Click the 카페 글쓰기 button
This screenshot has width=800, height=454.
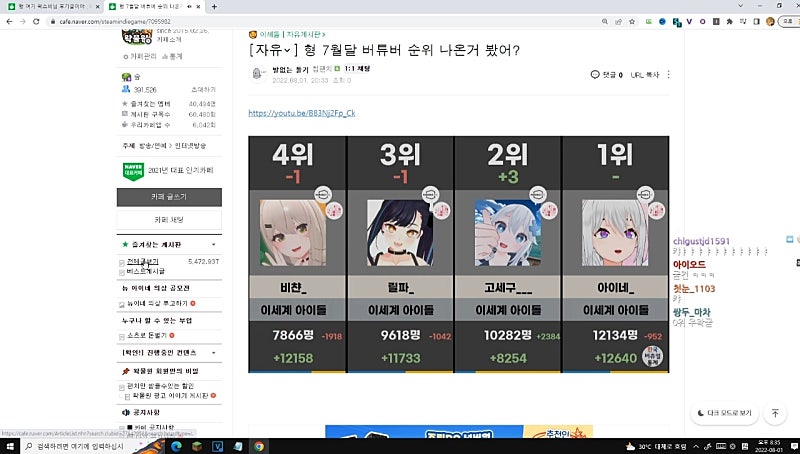point(169,197)
